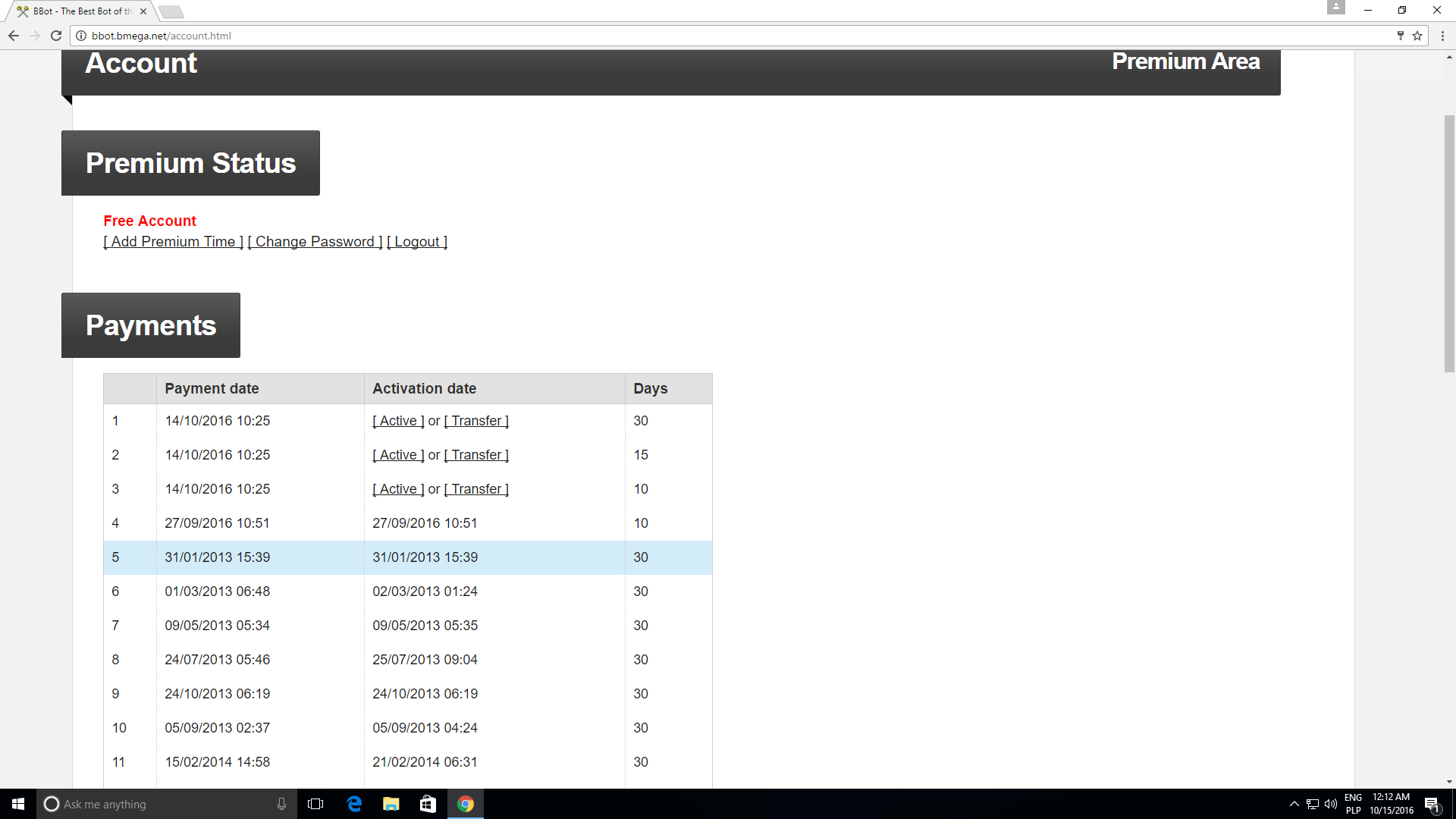Click the Change Password link
Viewport: 1456px width, 819px height.
point(315,242)
